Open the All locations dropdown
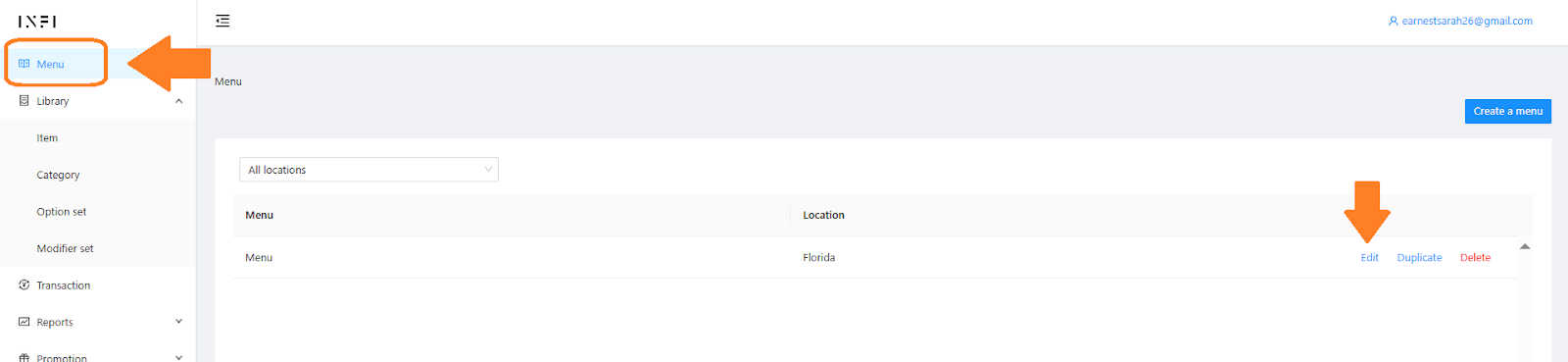This screenshot has height=362, width=1568. [368, 170]
